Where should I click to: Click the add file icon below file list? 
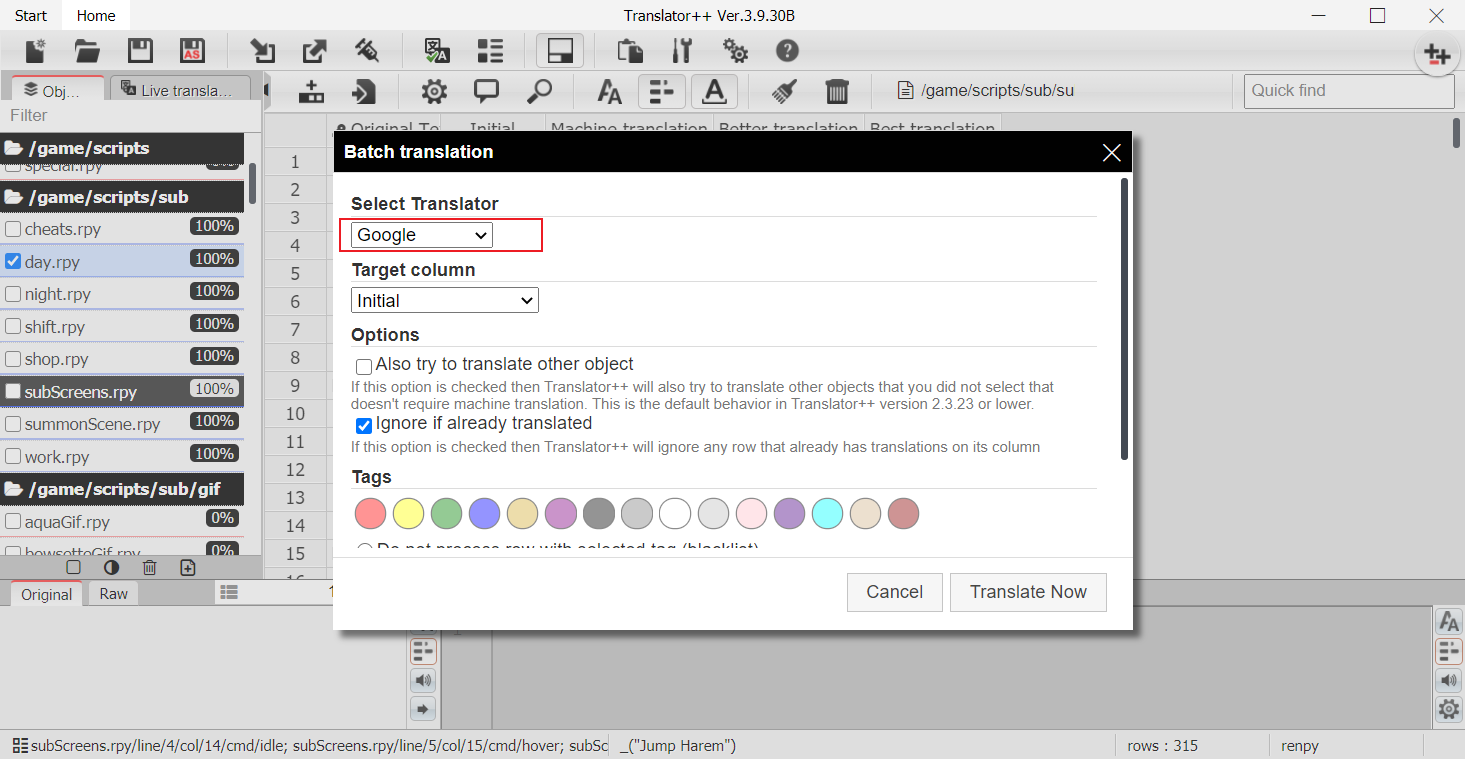point(187,567)
